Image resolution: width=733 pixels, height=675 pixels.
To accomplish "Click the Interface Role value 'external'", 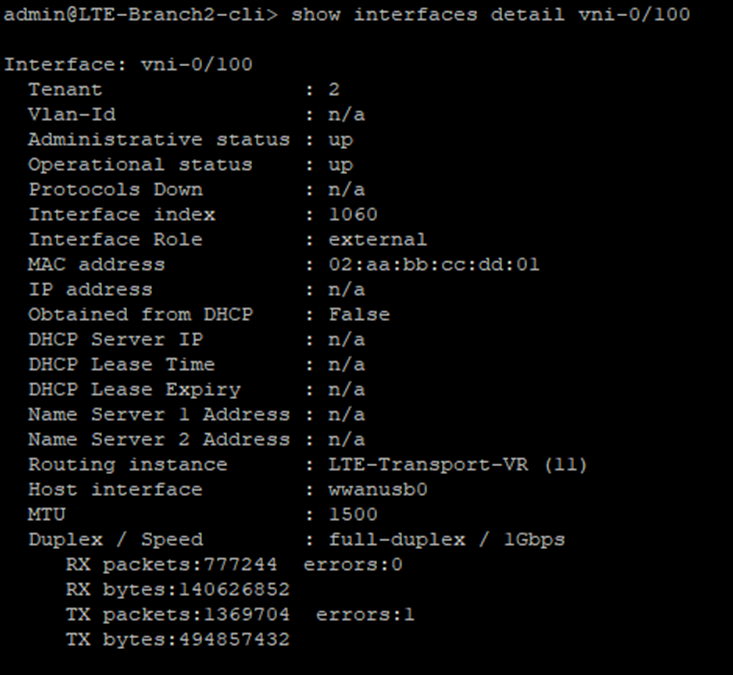I will [378, 239].
